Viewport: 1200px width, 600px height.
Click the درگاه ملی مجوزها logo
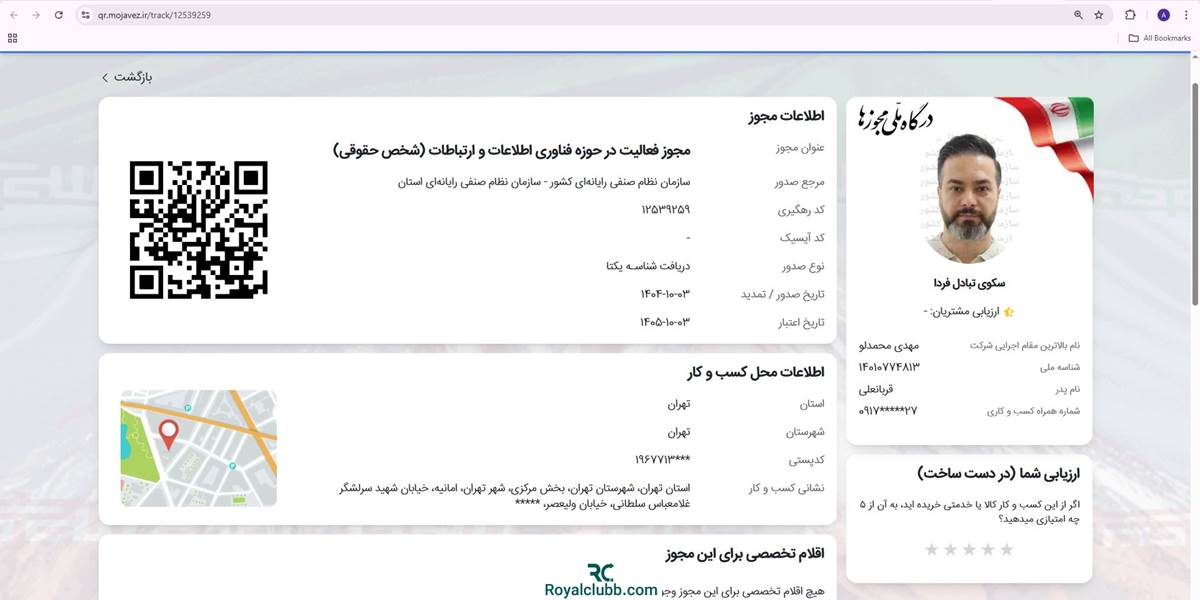click(896, 119)
